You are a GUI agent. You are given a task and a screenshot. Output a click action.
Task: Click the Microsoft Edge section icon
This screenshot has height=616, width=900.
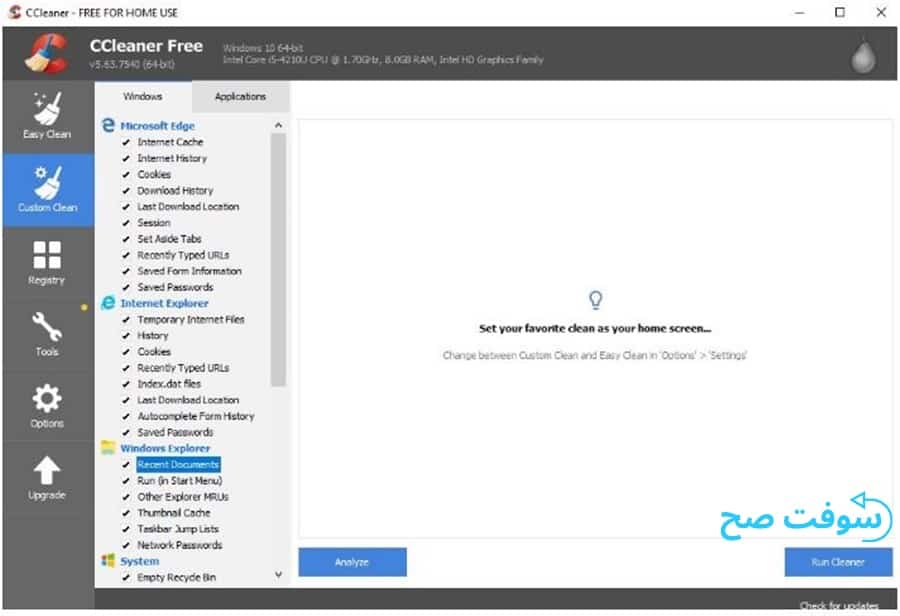tap(108, 125)
